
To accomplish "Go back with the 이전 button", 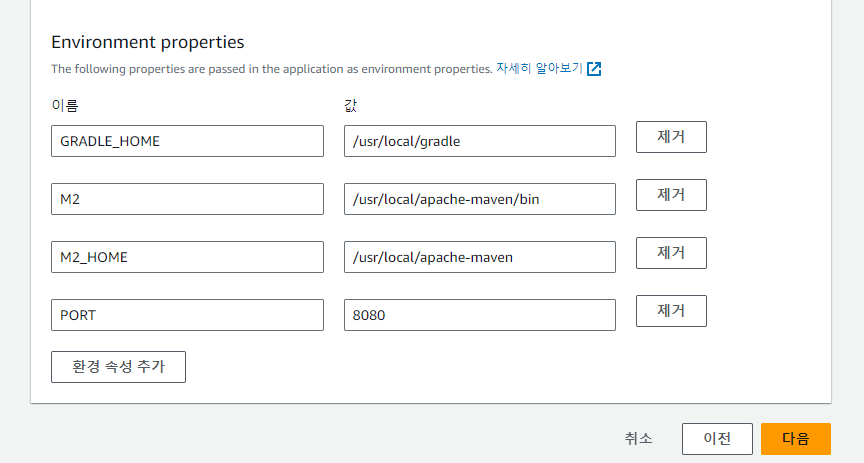I will click(x=717, y=438).
